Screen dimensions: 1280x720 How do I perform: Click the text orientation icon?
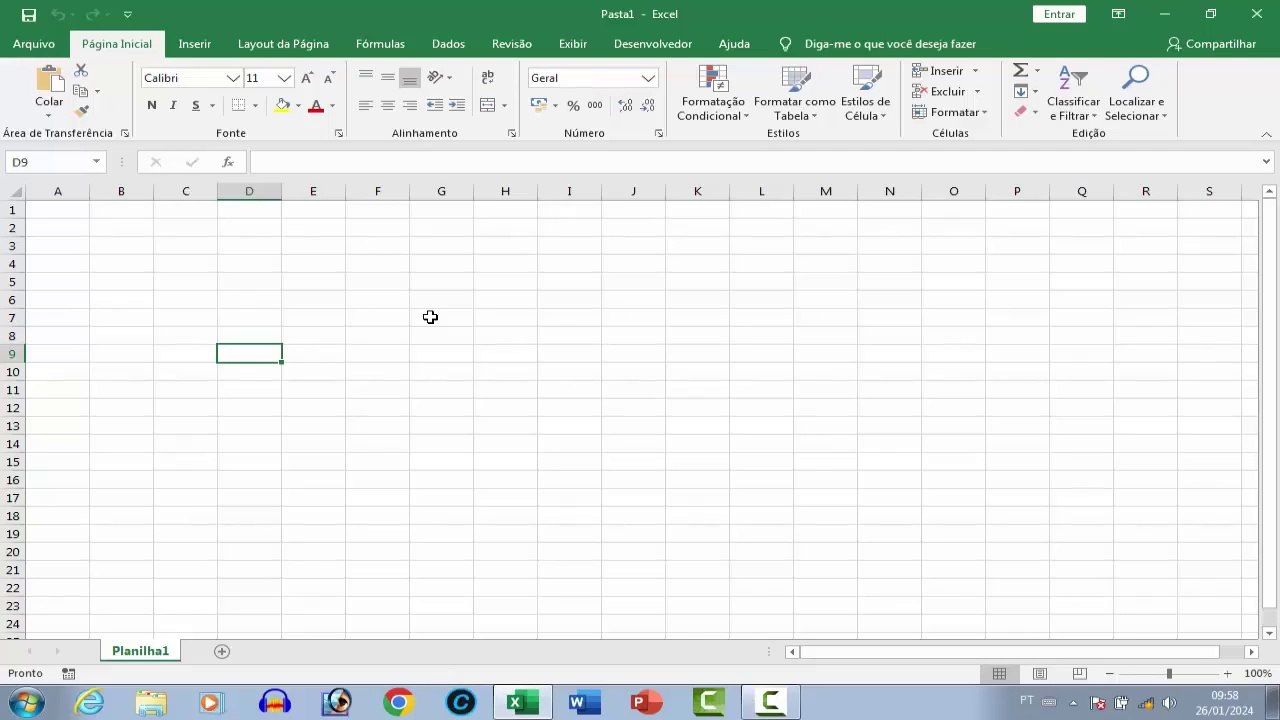tap(436, 77)
